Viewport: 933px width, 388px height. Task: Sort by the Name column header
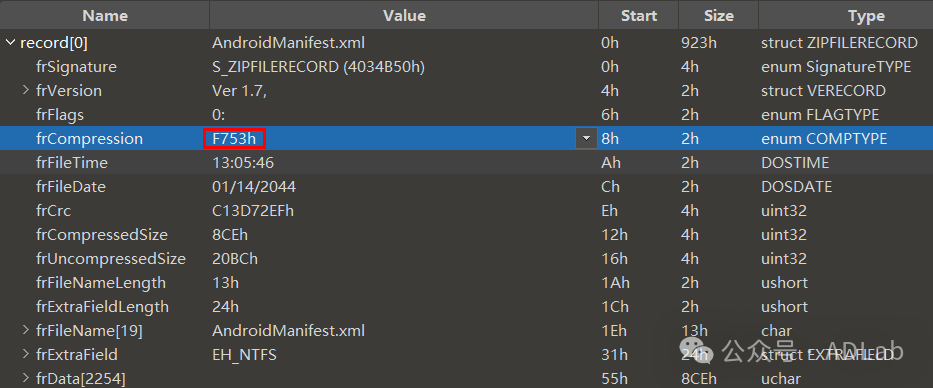coord(105,15)
